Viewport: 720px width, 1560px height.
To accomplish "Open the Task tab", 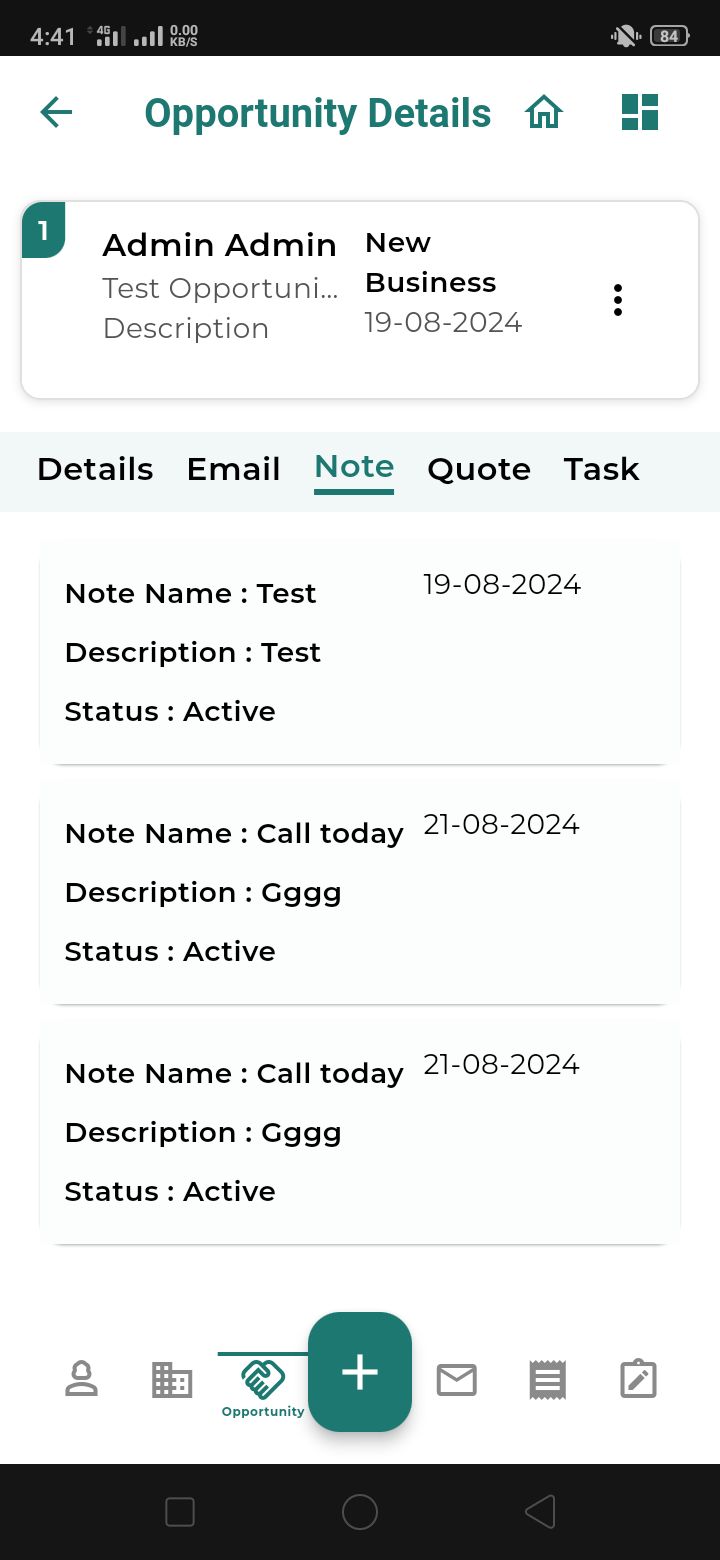I will tap(601, 469).
